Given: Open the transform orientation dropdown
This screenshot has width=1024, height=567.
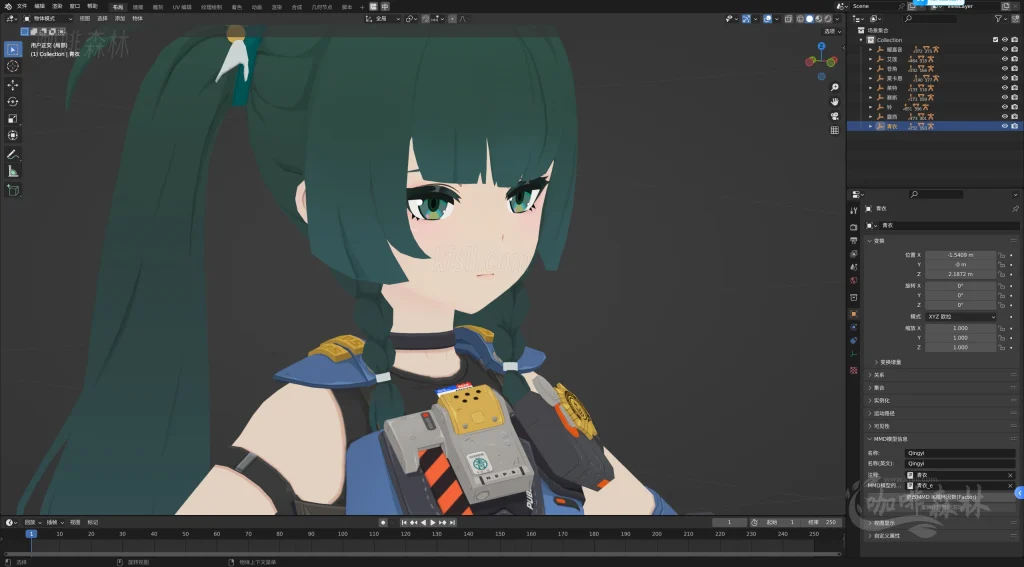Looking at the screenshot, I should pos(383,19).
